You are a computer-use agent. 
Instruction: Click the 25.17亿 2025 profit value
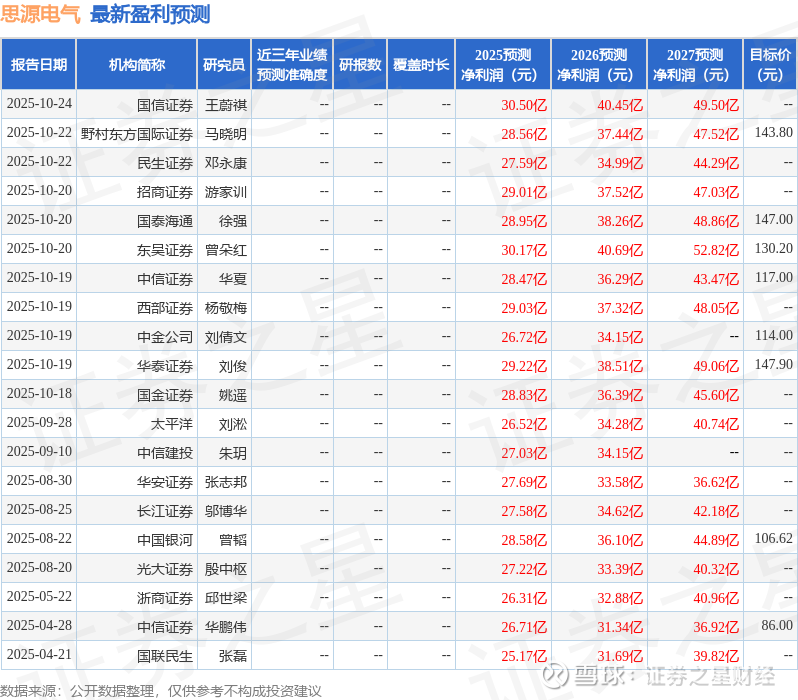pos(524,657)
